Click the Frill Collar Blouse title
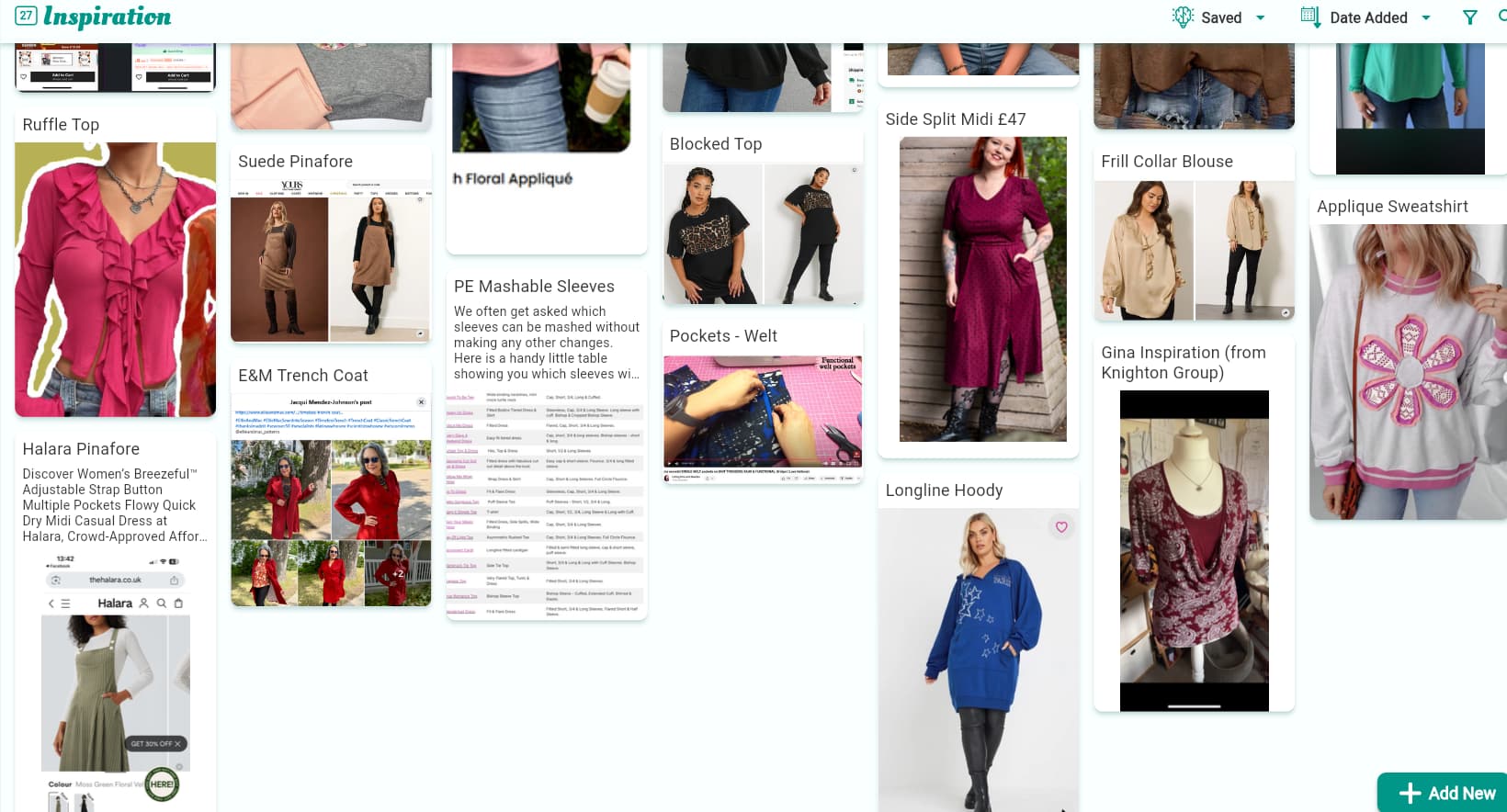Image resolution: width=1507 pixels, height=812 pixels. (1166, 162)
